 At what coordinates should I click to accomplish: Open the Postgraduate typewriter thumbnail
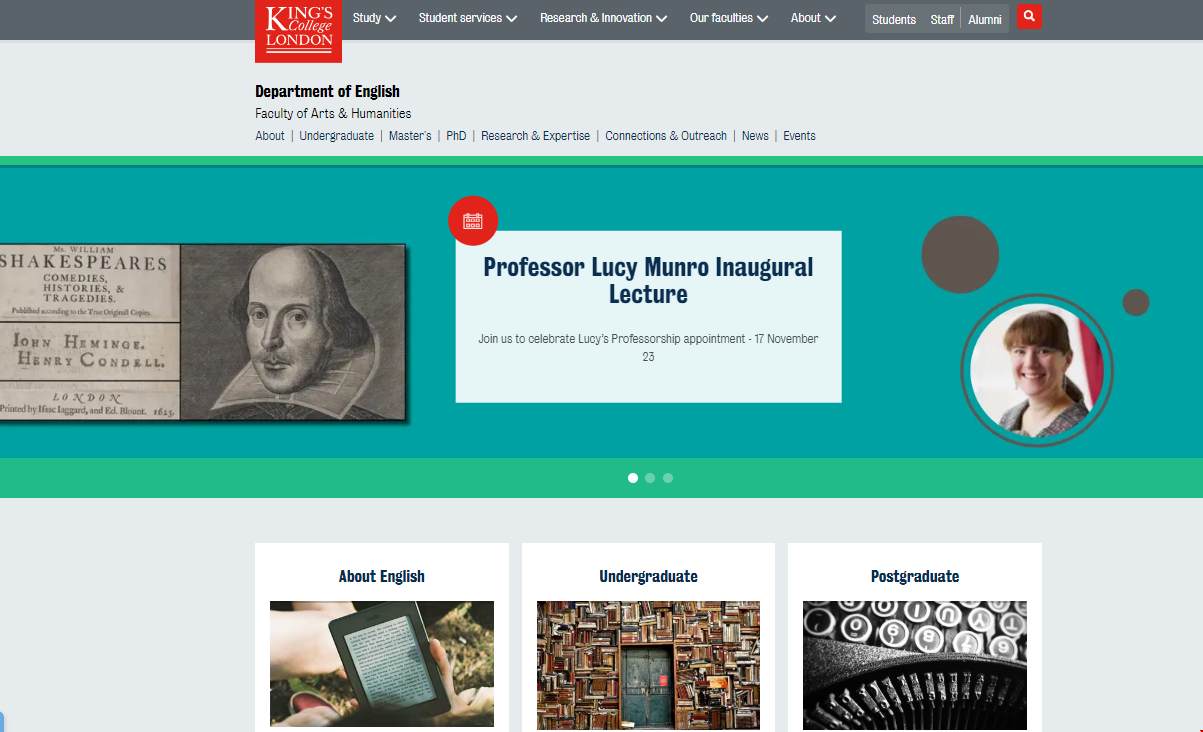pyautogui.click(x=914, y=664)
